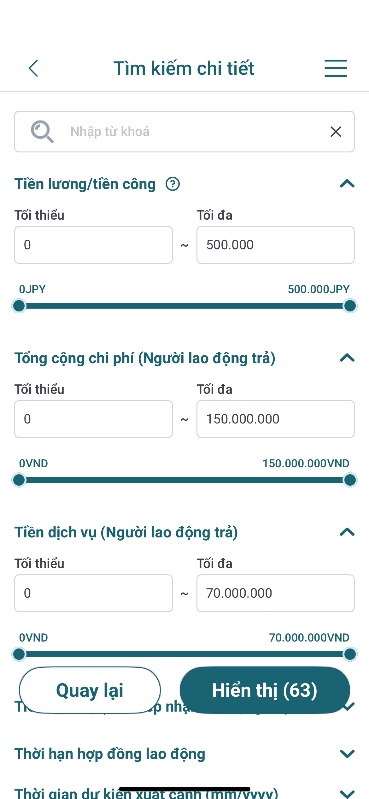
Task: Collapse Tiền dịch vụ section
Action: [x=347, y=532]
